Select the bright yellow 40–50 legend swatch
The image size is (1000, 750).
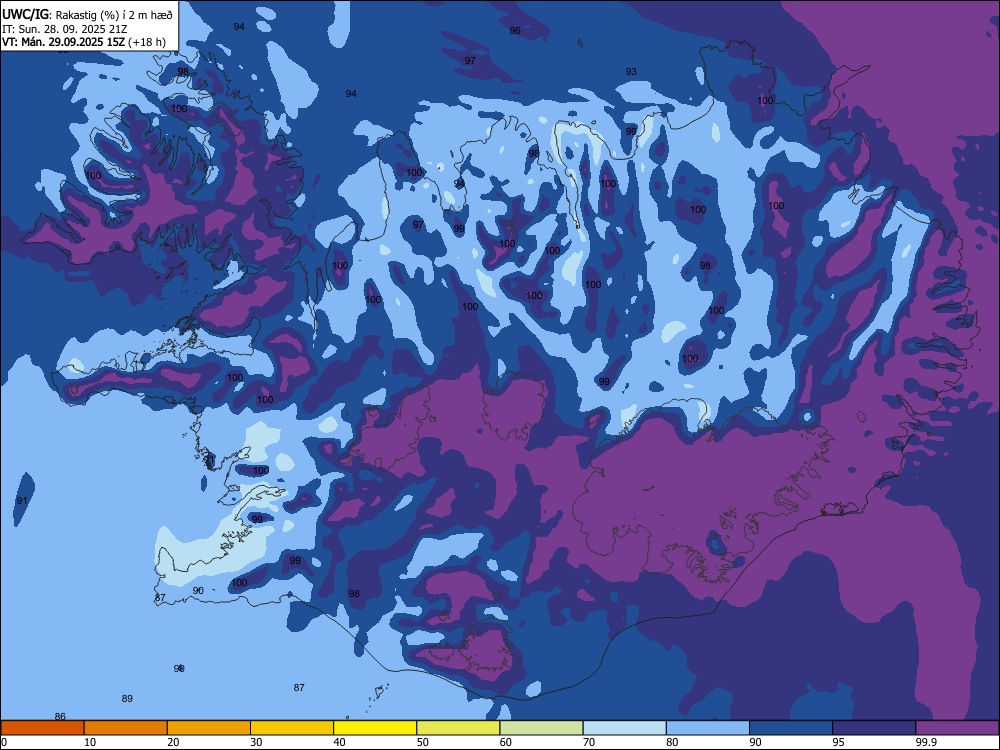click(375, 728)
